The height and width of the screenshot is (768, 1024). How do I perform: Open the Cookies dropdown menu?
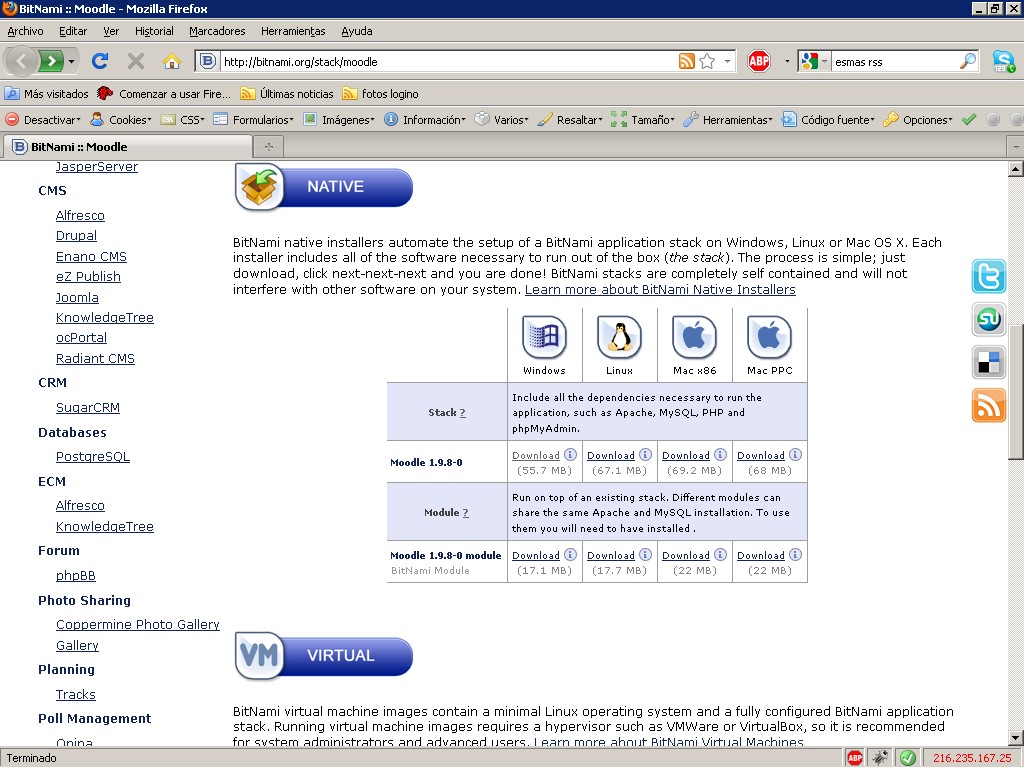tap(121, 120)
